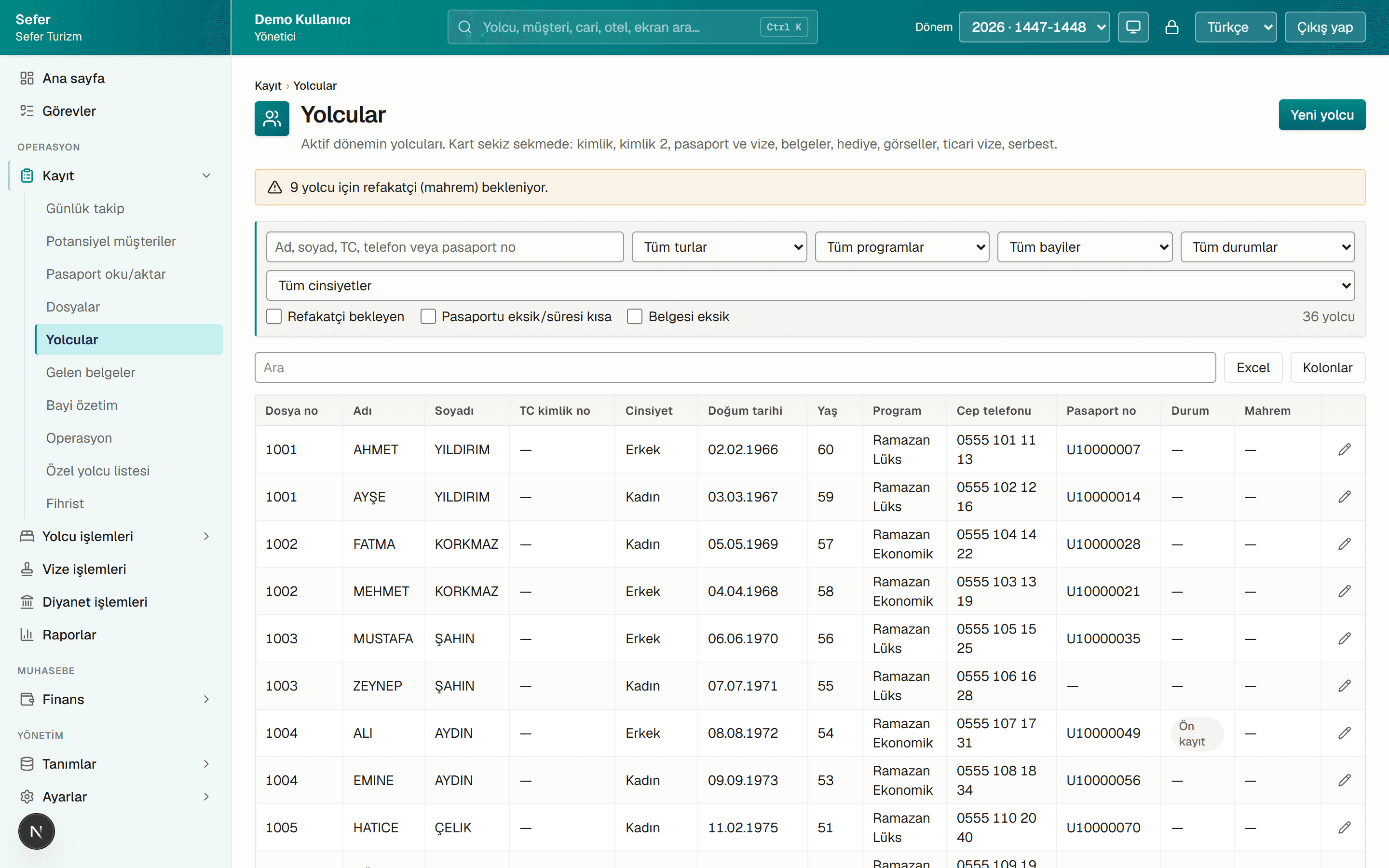
Task: Click the Yolcular page icon beside title
Action: point(272,118)
